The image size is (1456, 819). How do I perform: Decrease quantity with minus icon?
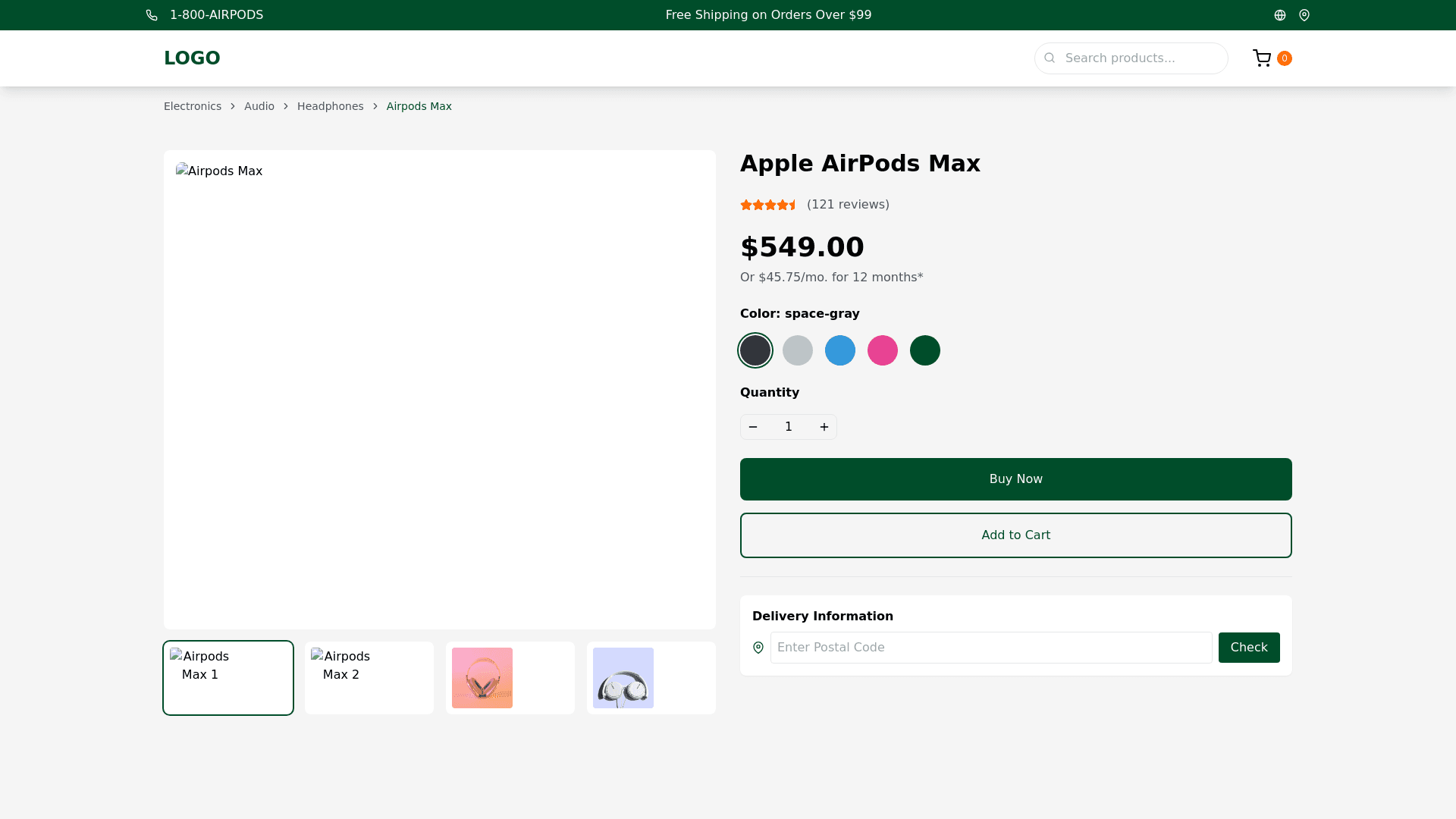coord(753,427)
